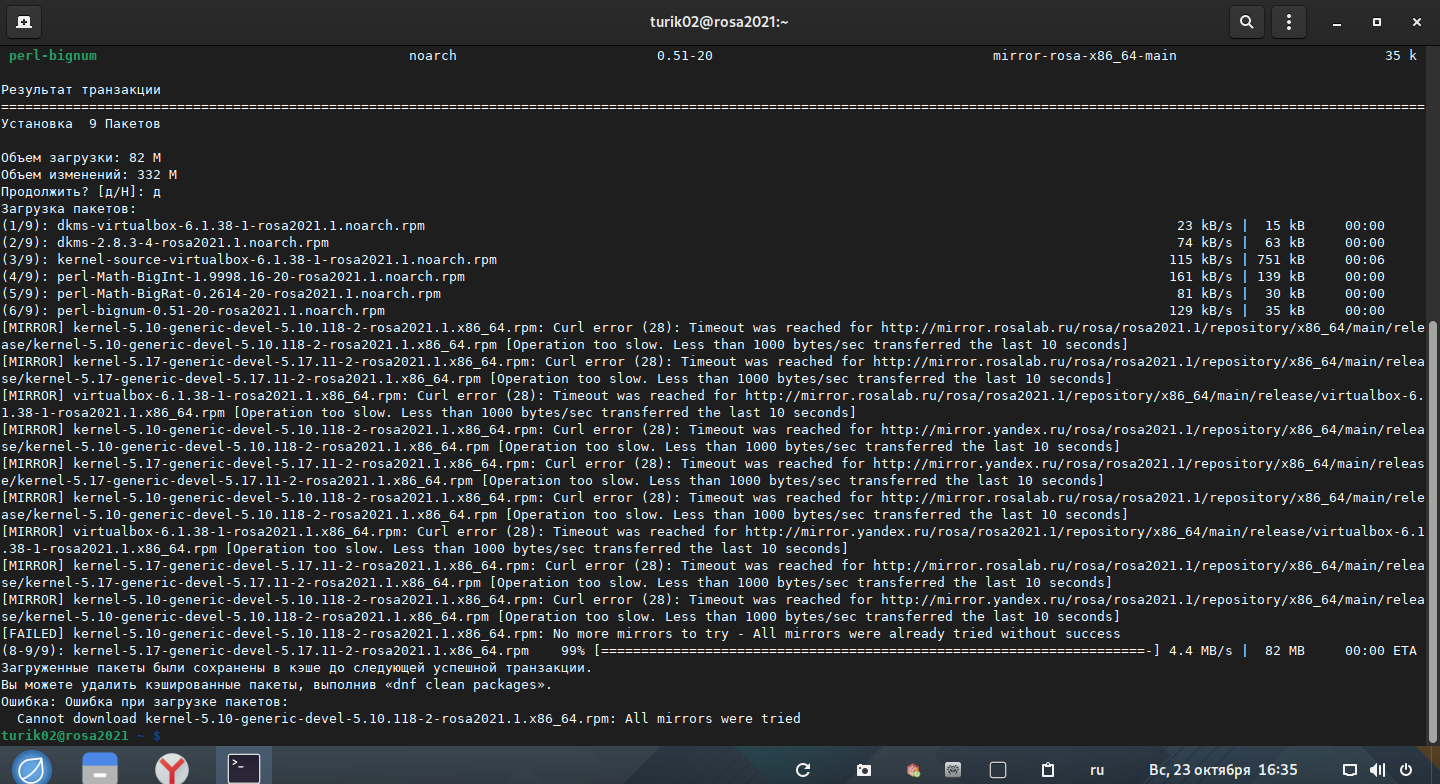Click the rounded square tray icon
The width and height of the screenshot is (1440, 784).
997,770
